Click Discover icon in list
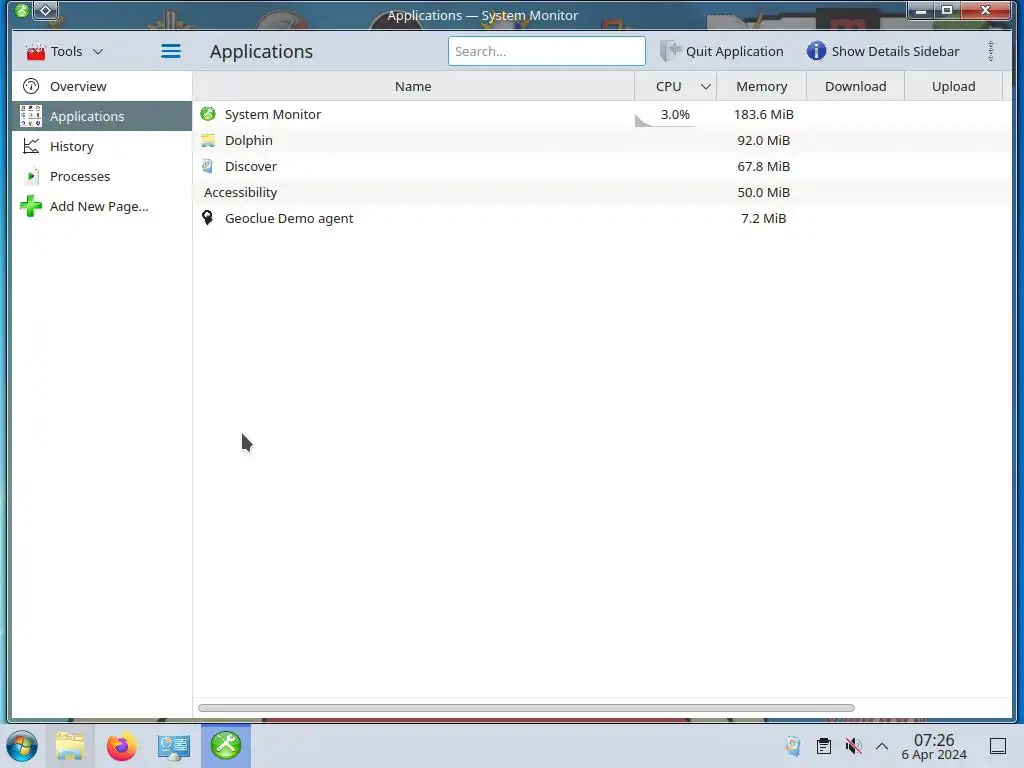Viewport: 1024px width, 768px height. 208,167
